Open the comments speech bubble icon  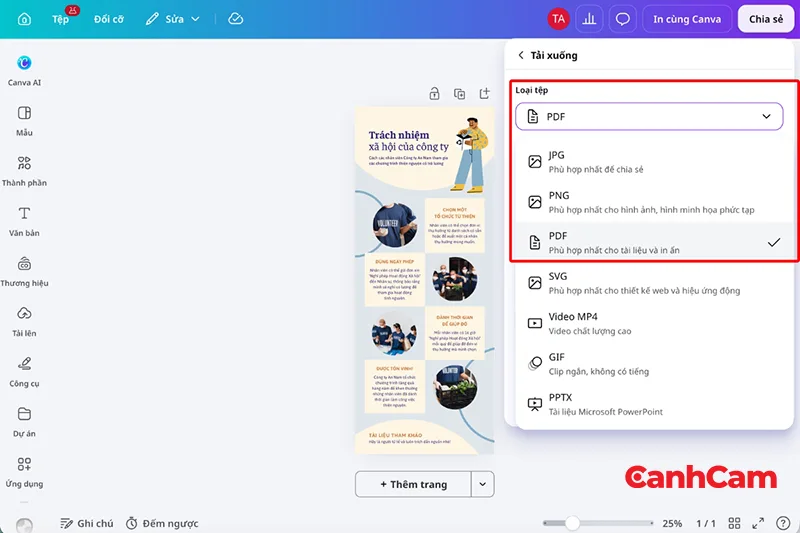(622, 19)
